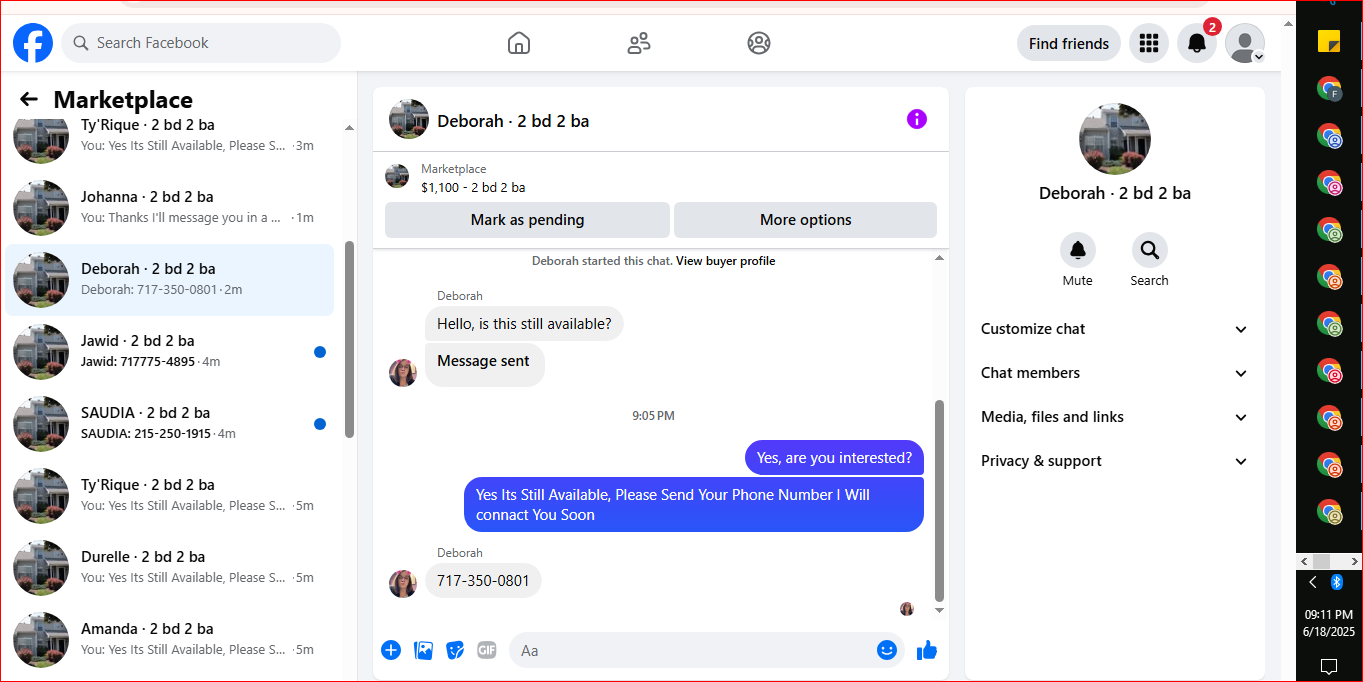Open Johanna's 2 bd 2 ba conversation

[170, 207]
